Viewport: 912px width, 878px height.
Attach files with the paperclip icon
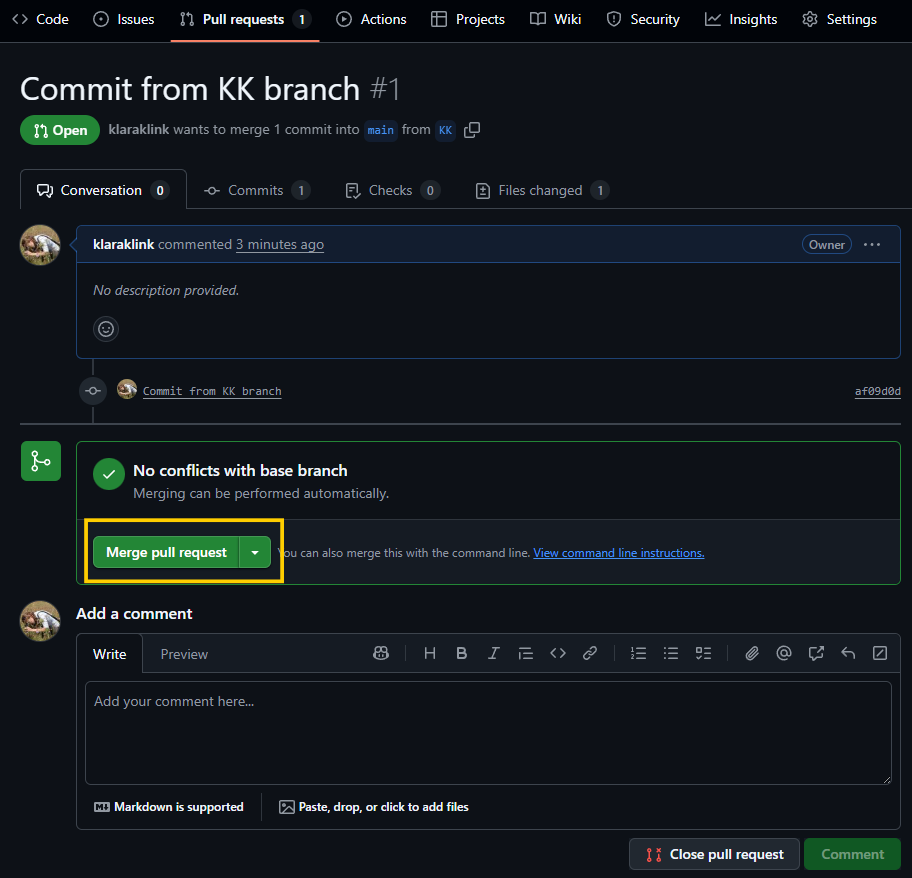pyautogui.click(x=752, y=653)
